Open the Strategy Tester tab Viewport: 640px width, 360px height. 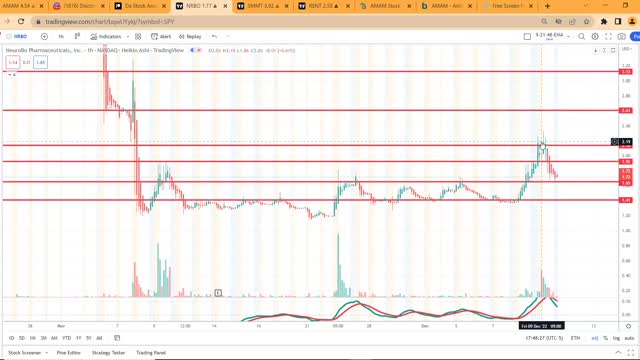coord(108,353)
